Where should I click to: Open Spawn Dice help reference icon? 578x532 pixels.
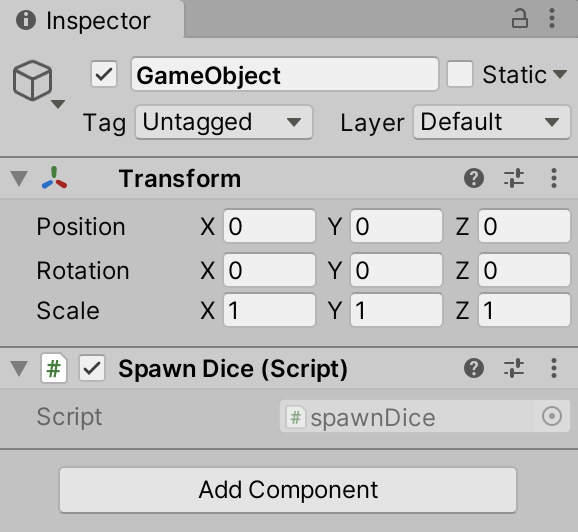pyautogui.click(x=474, y=368)
